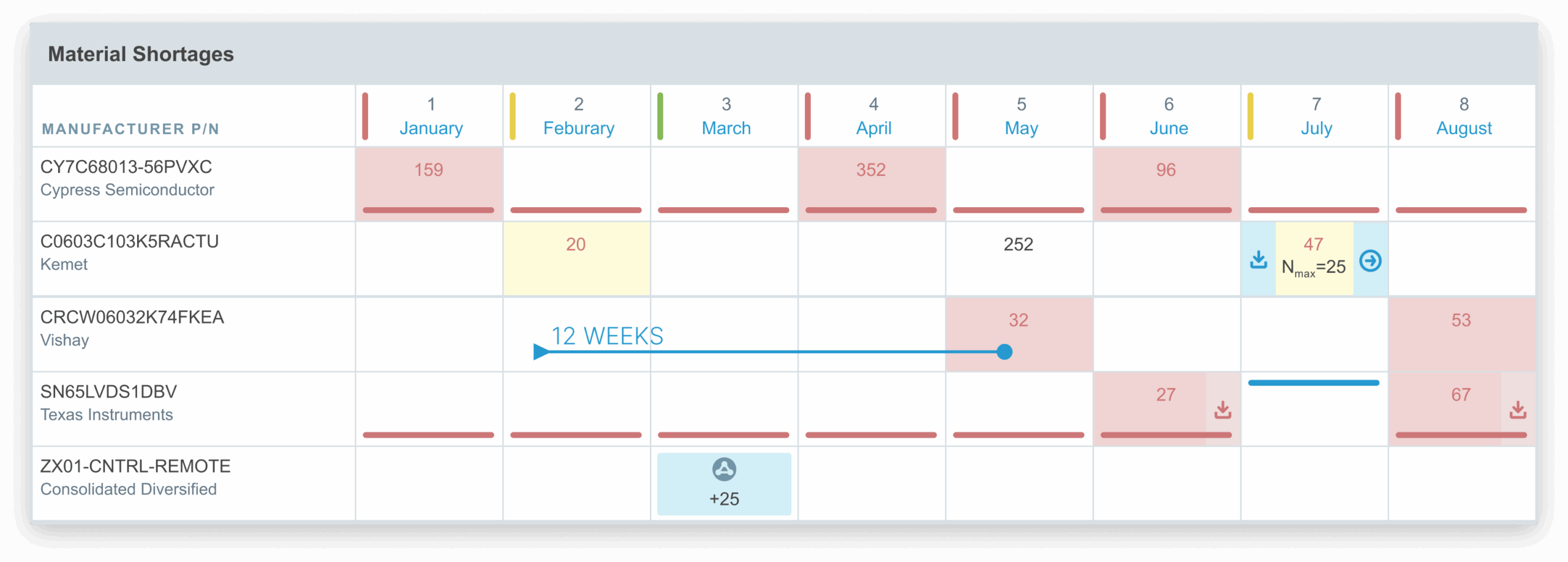1568x562 pixels.
Task: Select the August column header link
Action: tap(1464, 128)
